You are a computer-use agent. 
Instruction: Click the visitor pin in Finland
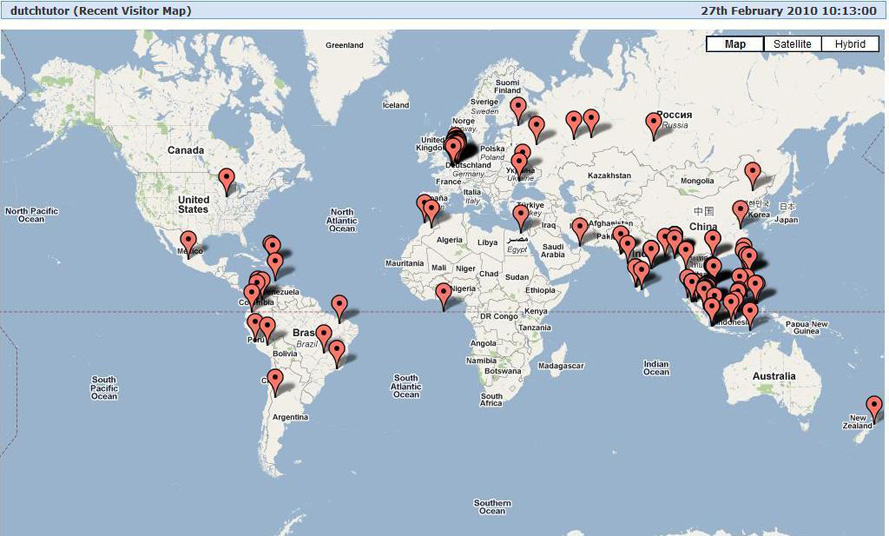click(518, 110)
